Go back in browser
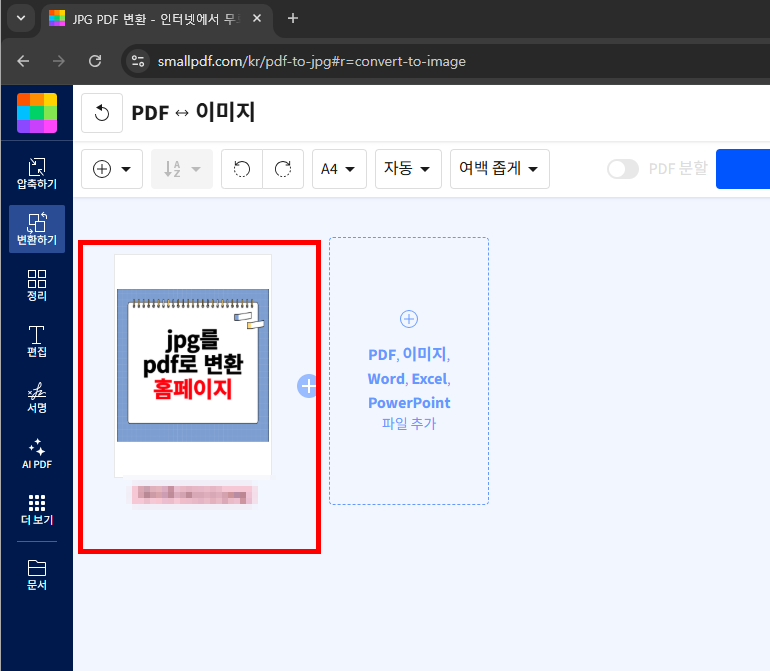This screenshot has height=671, width=770. pos(23,61)
